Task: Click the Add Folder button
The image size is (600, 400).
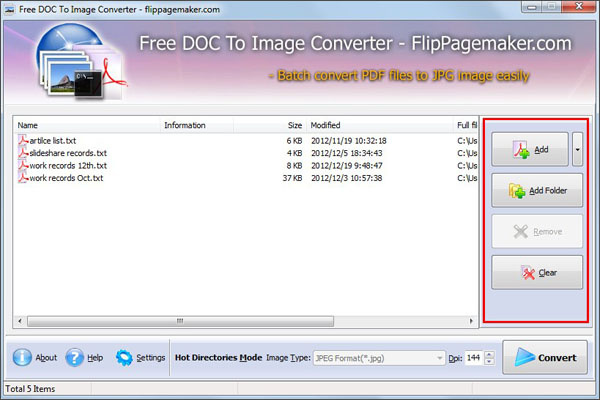Action: (x=537, y=190)
